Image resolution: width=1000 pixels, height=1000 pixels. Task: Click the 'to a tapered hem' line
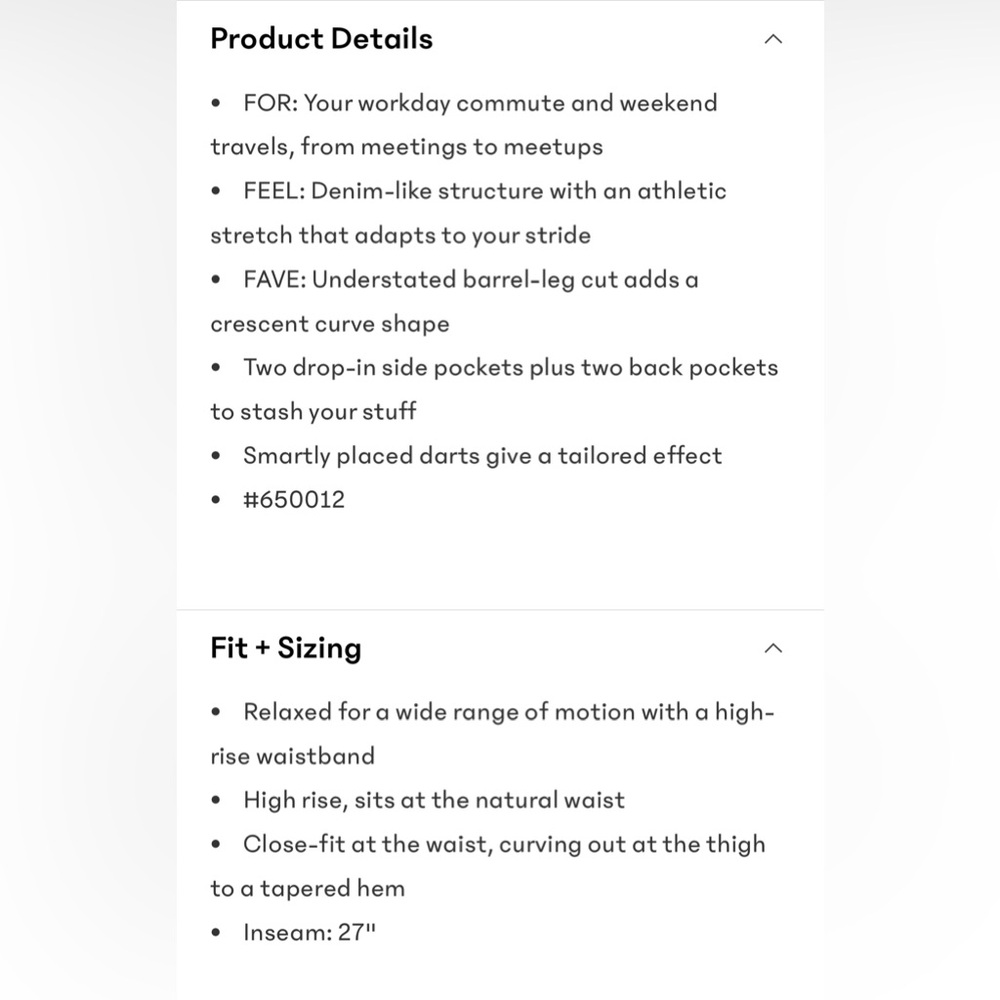307,888
